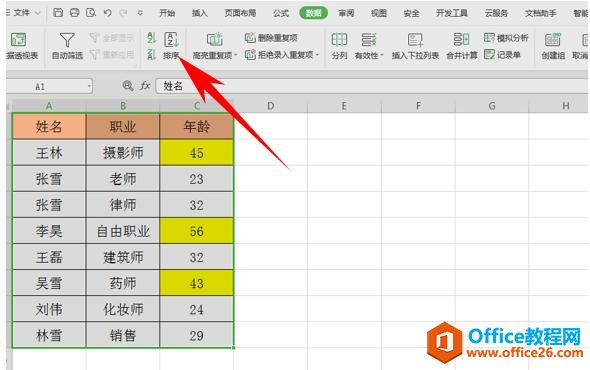Select the cell containing 王磊
This screenshot has width=590, height=370.
pyautogui.click(x=49, y=257)
